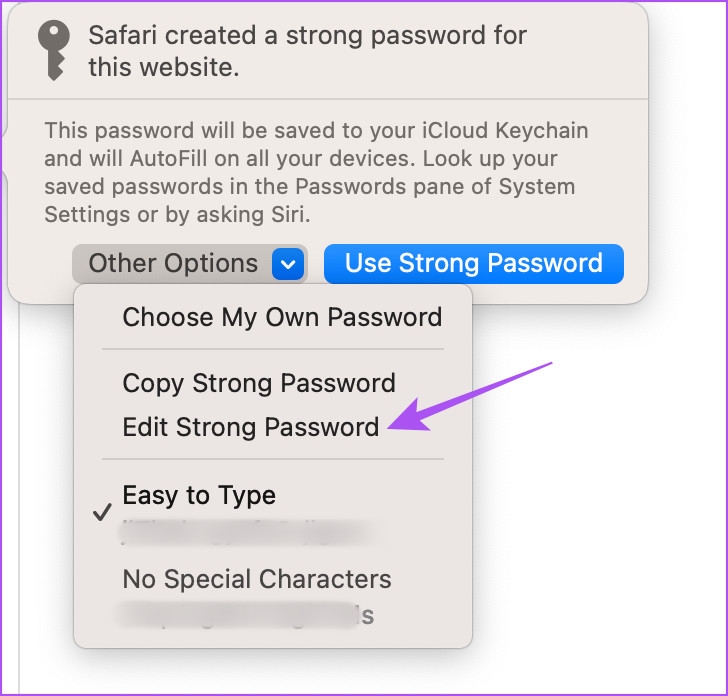Click Use Strong Password button
This screenshot has height=696, width=728.
pyautogui.click(x=474, y=263)
